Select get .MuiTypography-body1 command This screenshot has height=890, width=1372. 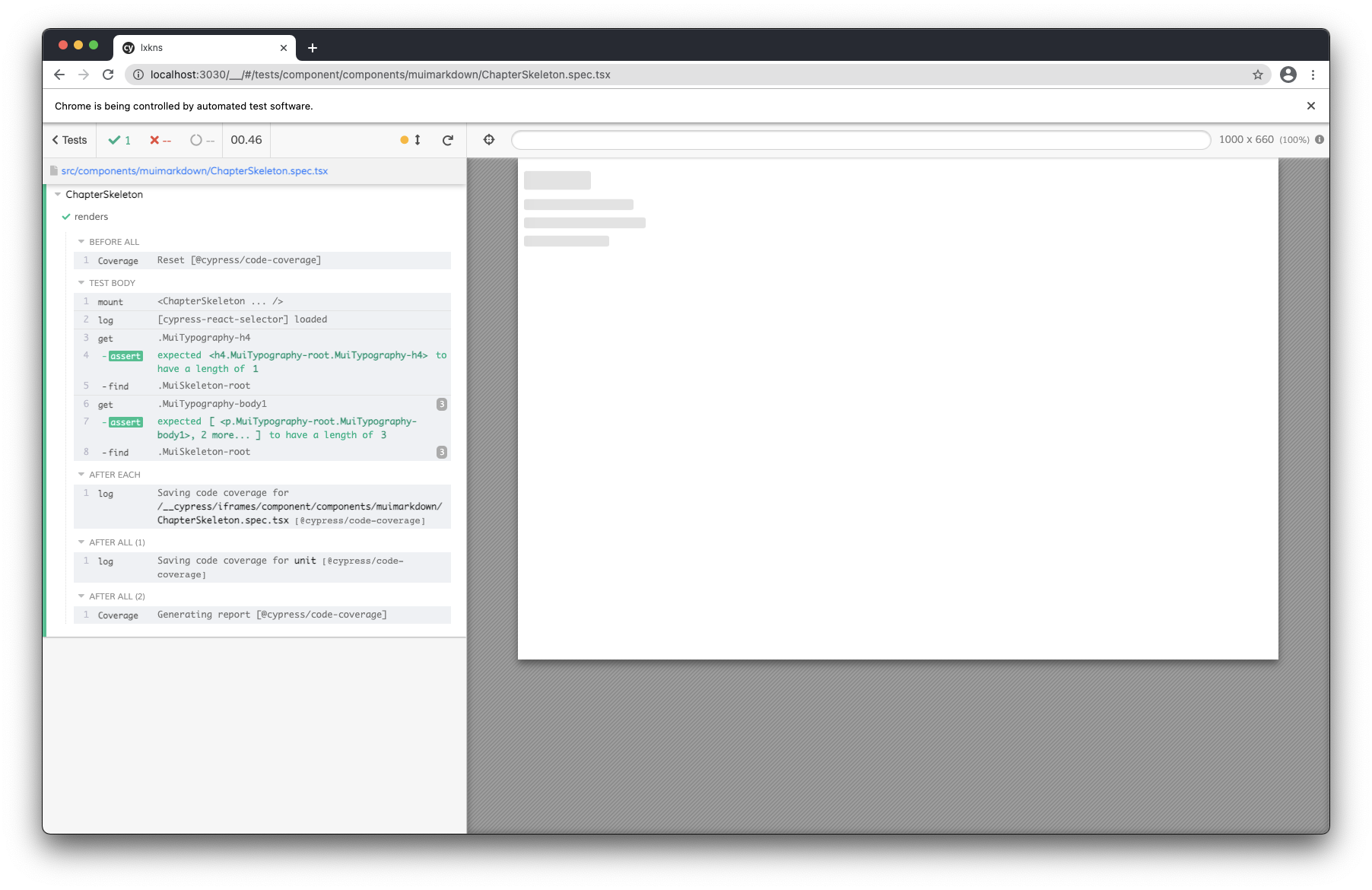(x=262, y=404)
